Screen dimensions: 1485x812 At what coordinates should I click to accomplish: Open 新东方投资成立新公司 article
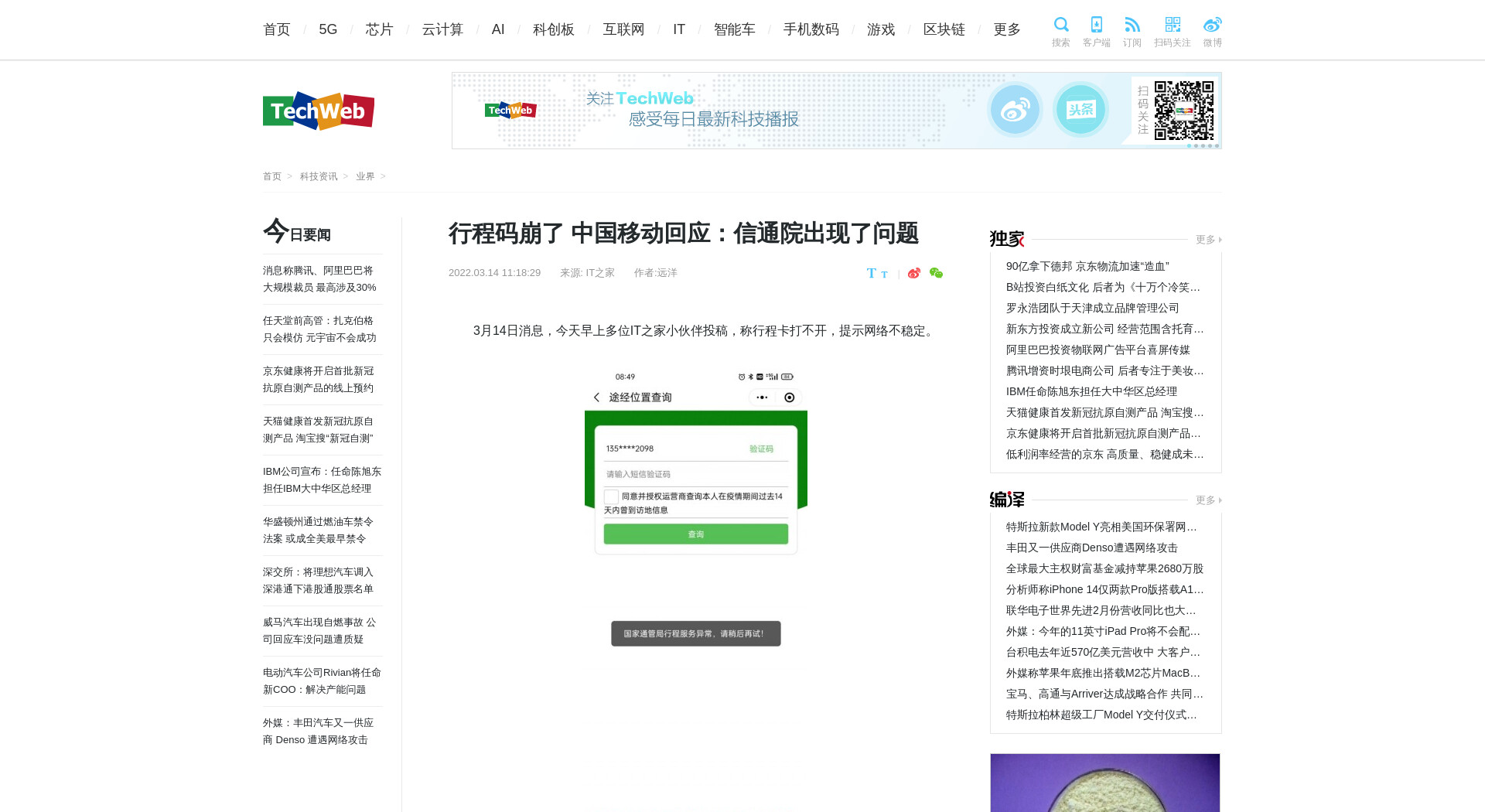1104,329
